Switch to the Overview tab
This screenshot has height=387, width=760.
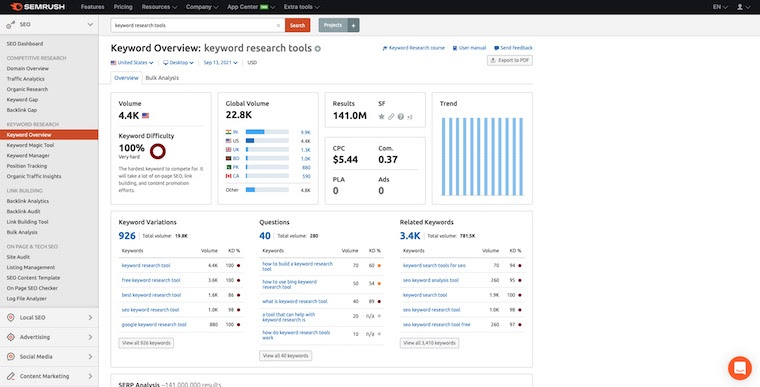point(126,78)
